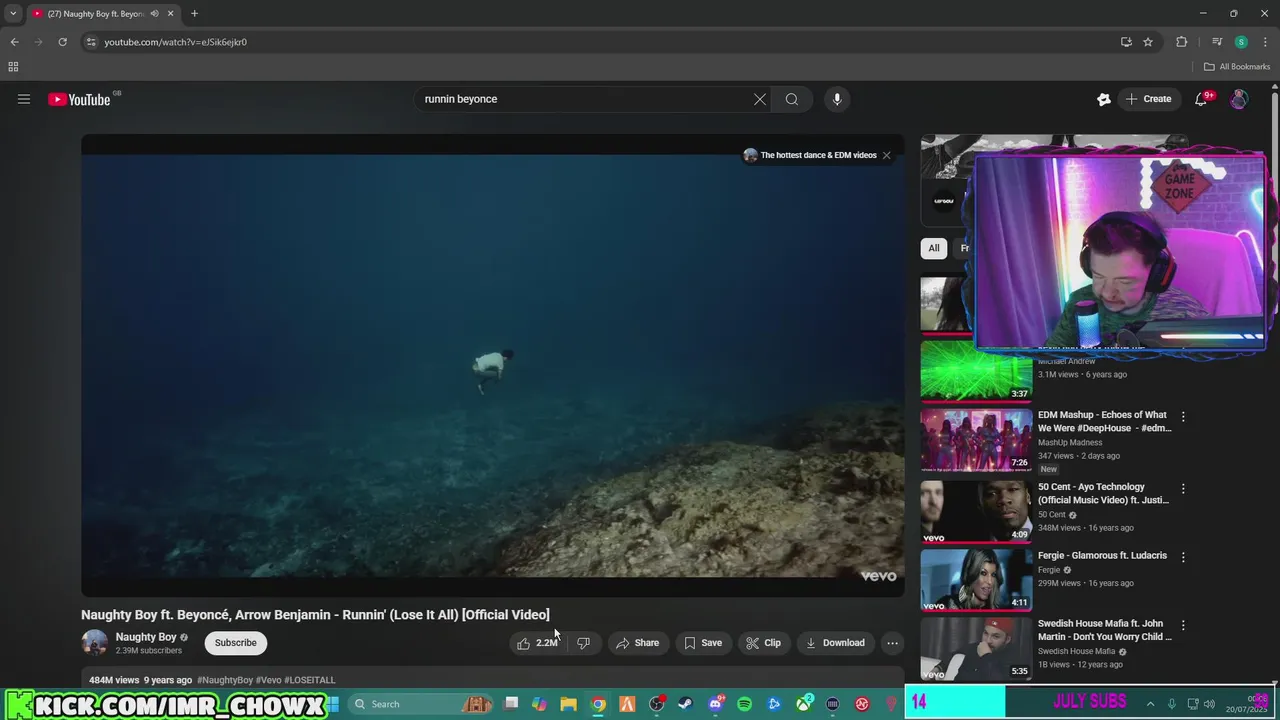This screenshot has height=720, width=1280.
Task: Save the video to a playlist
Action: (x=703, y=643)
